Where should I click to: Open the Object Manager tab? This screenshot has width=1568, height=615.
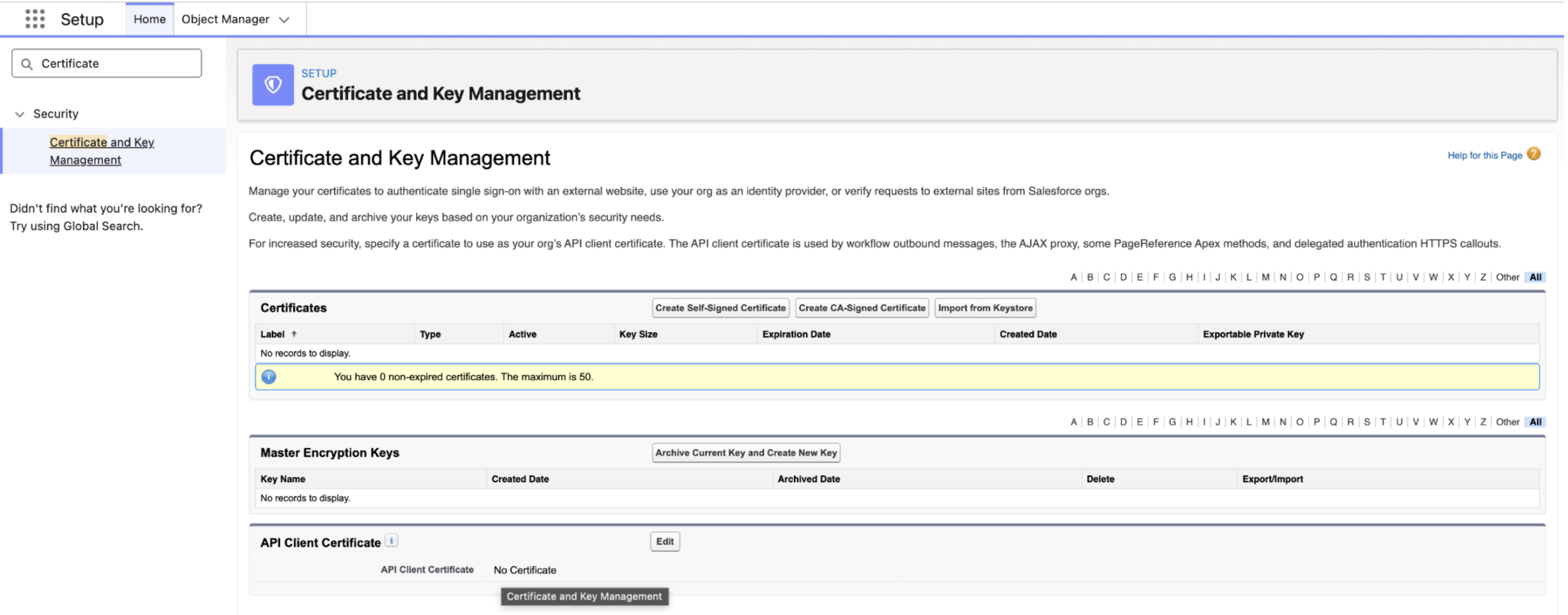pos(225,19)
